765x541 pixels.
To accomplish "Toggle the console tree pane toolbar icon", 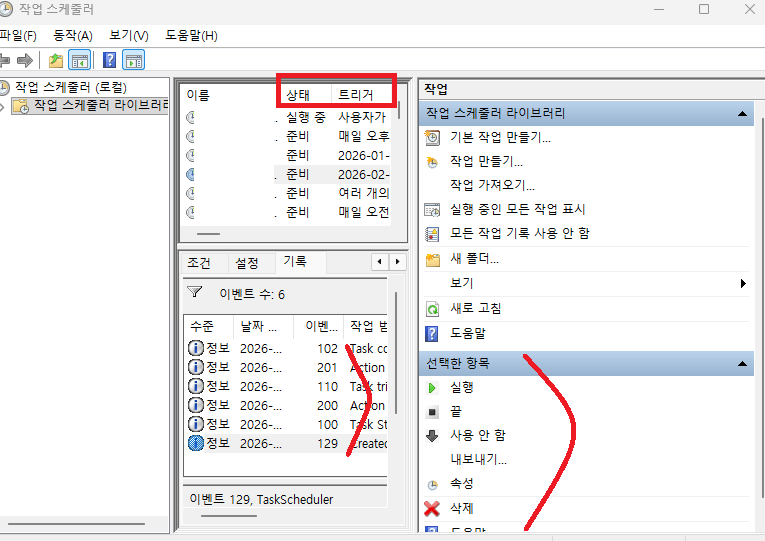I will pyautogui.click(x=79, y=61).
